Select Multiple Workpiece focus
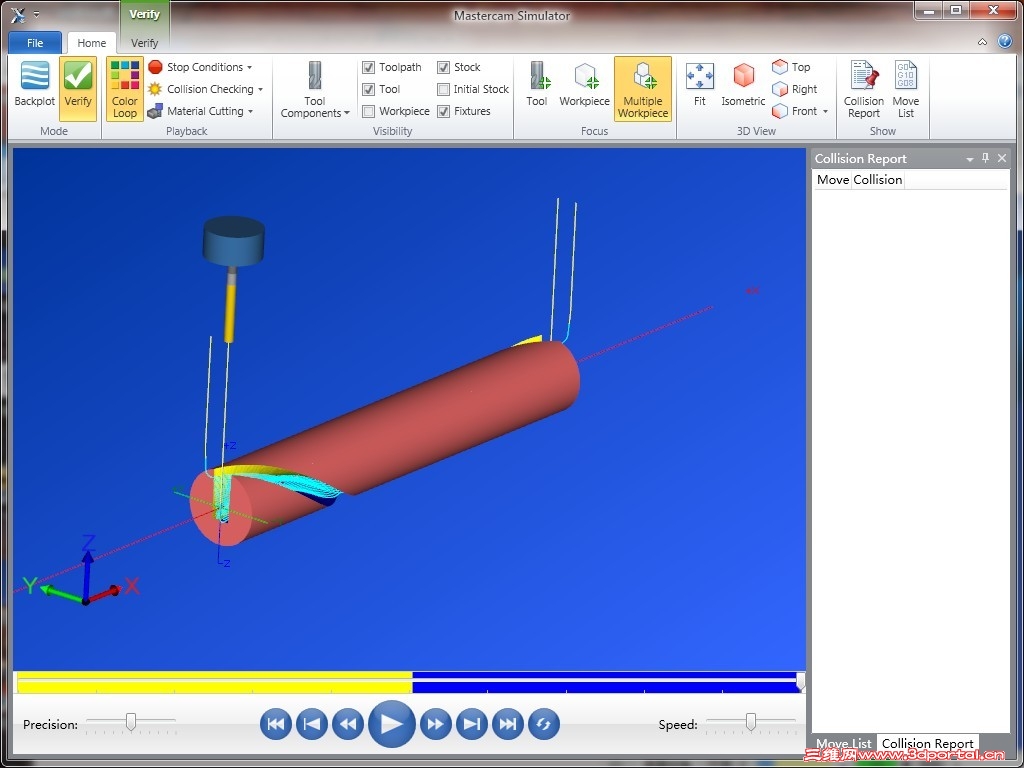This screenshot has height=768, width=1024. [643, 89]
